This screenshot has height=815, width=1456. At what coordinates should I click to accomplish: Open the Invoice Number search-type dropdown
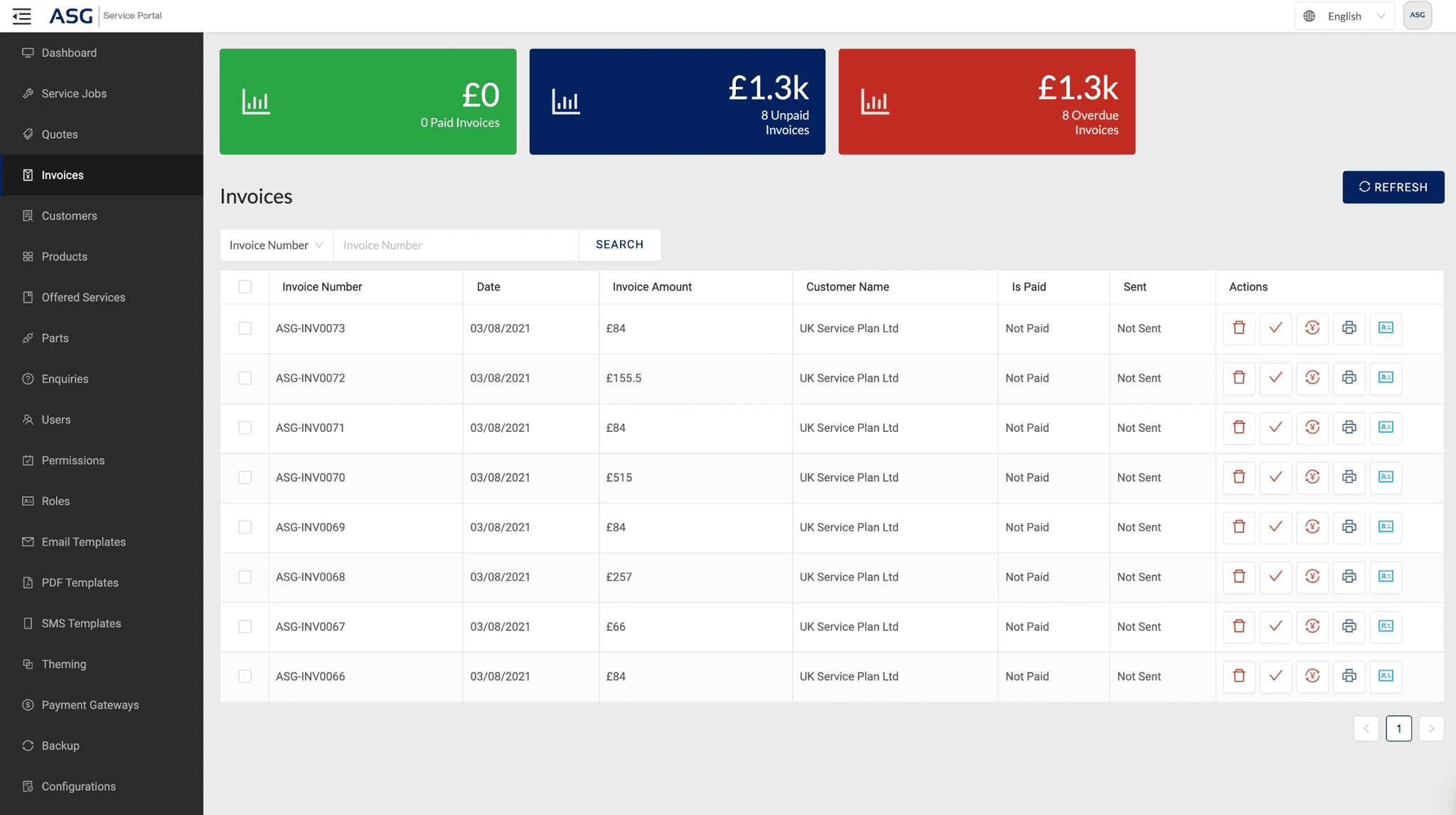(x=277, y=245)
